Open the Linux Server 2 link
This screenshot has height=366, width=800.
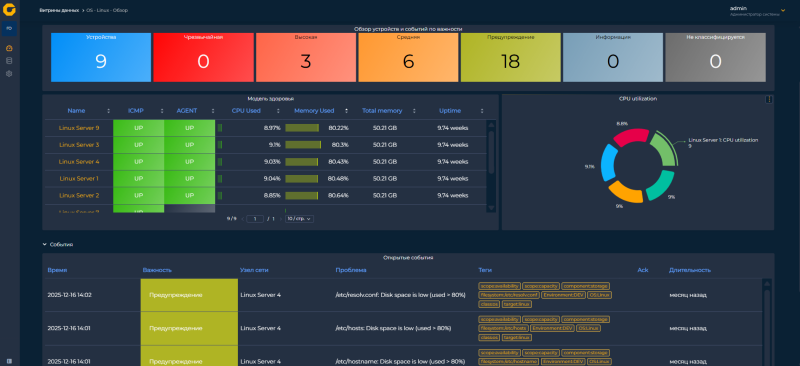[79, 196]
